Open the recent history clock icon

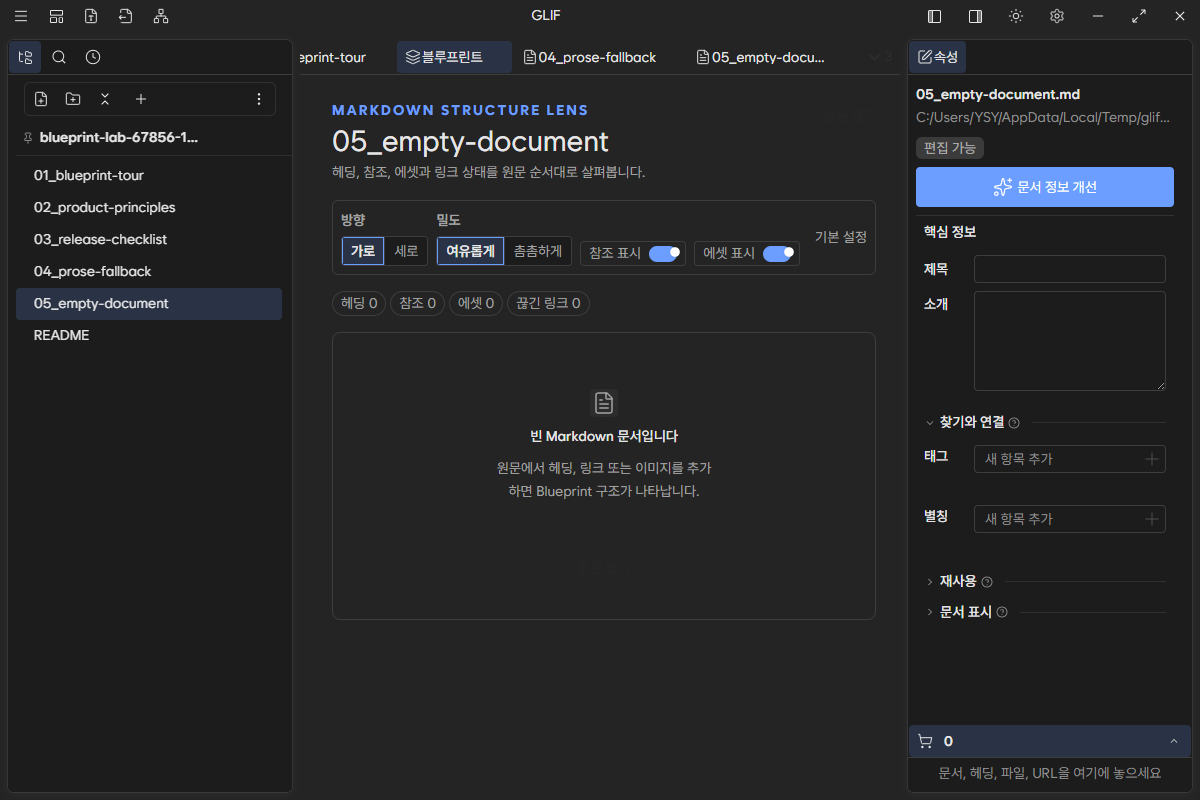coord(93,57)
